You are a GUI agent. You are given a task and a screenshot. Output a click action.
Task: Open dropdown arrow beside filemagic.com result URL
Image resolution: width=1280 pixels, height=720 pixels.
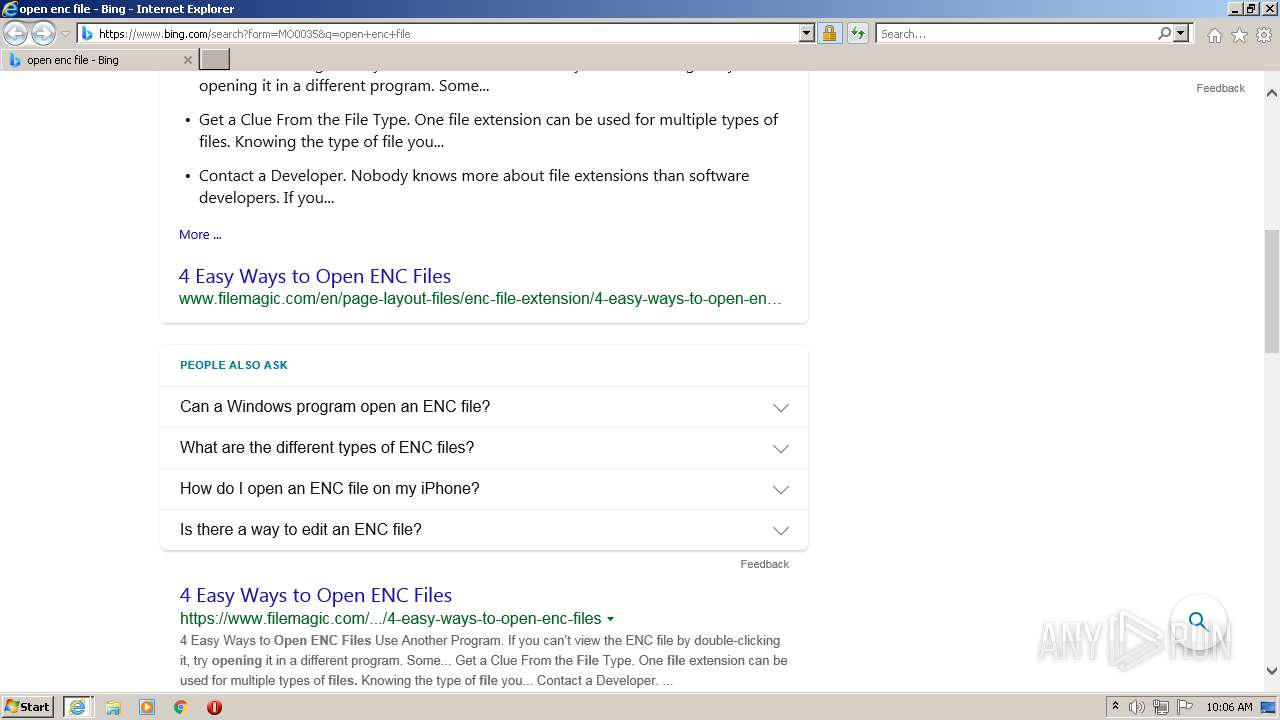pyautogui.click(x=610, y=619)
